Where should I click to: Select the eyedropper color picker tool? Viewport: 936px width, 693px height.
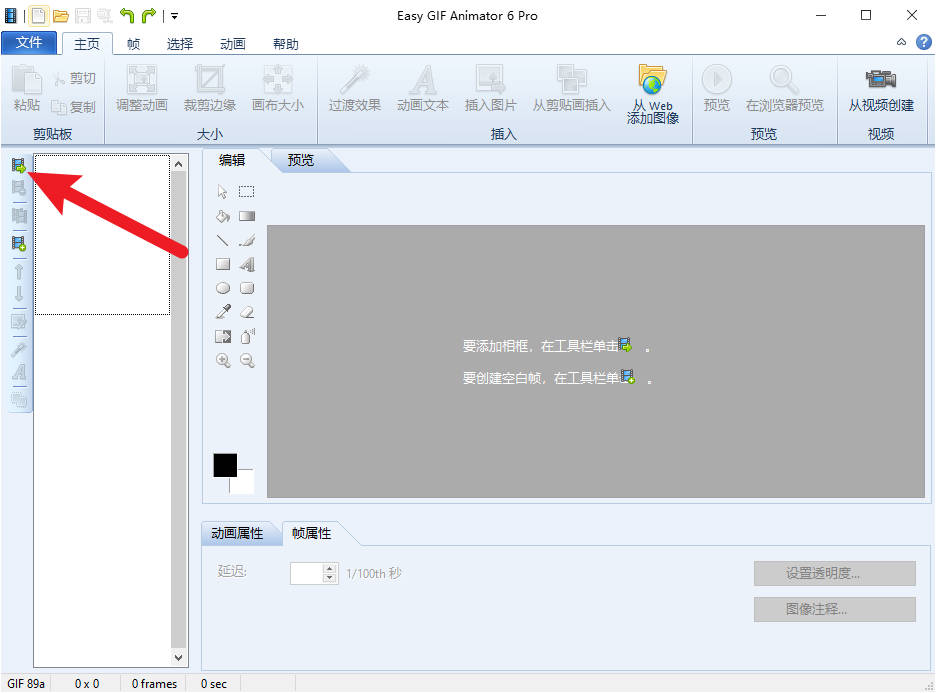223,312
